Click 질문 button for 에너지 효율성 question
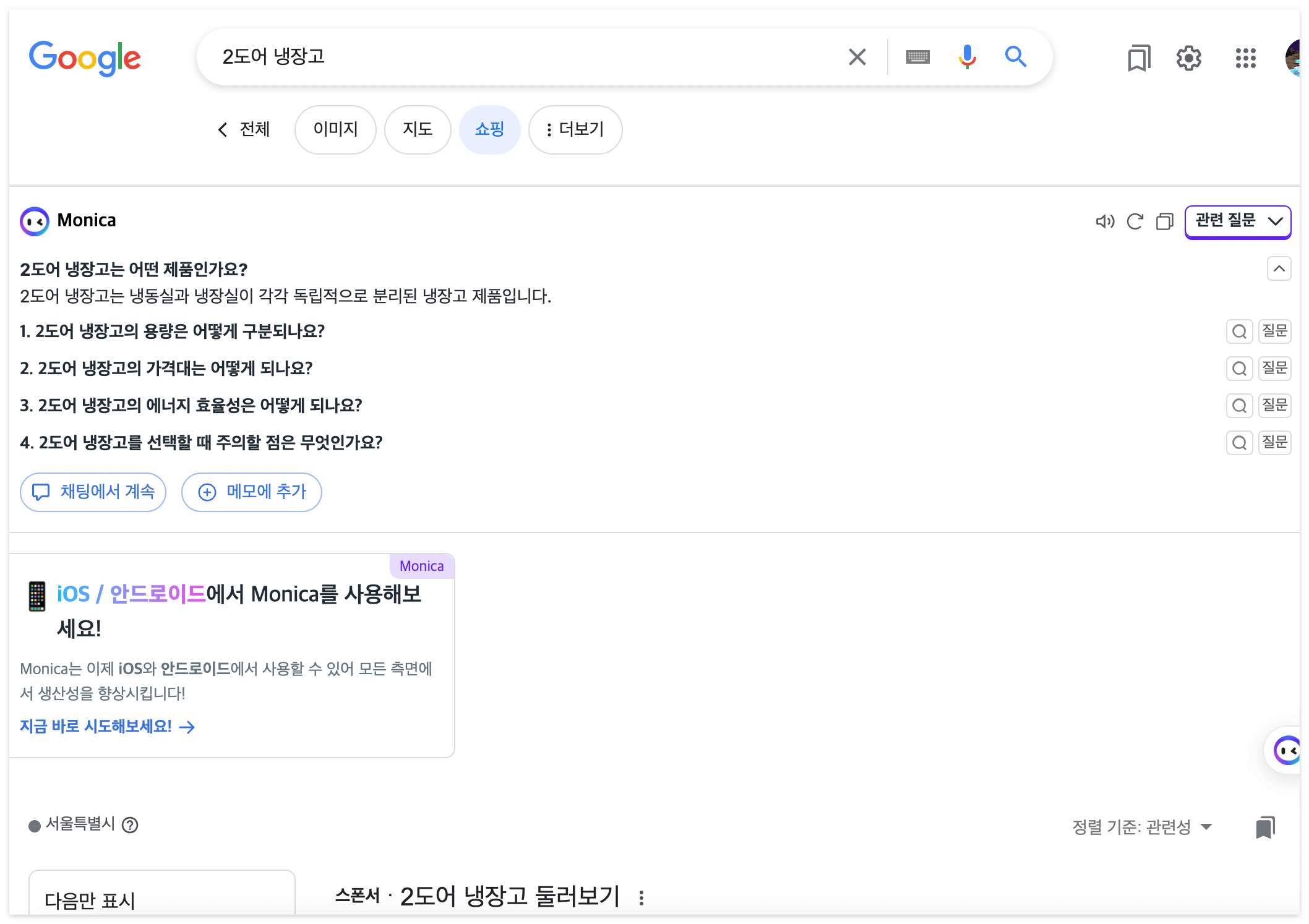Image resolution: width=1309 pixels, height=924 pixels. [x=1274, y=406]
